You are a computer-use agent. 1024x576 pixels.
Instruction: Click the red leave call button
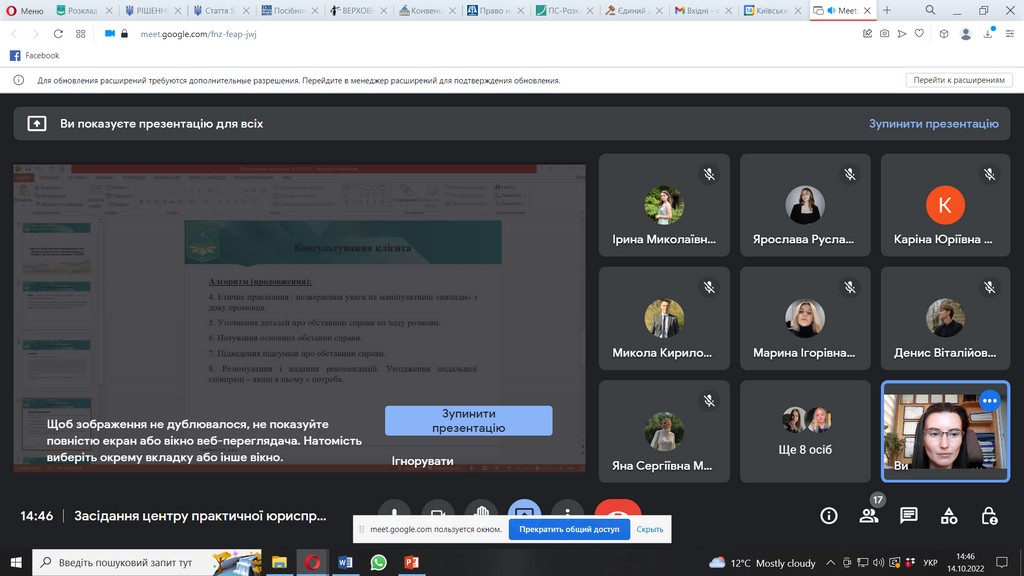point(617,510)
